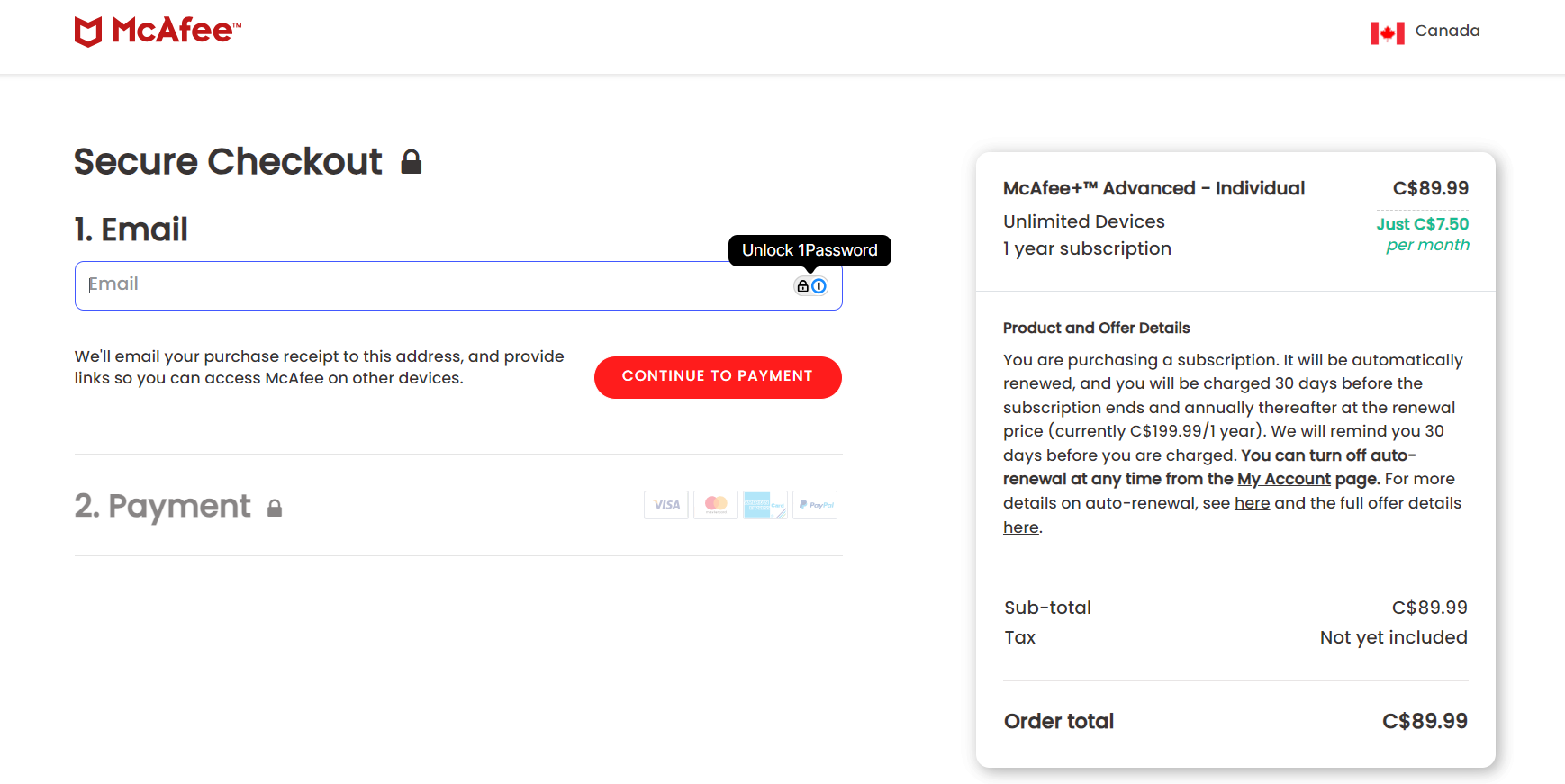Select the Visa card icon
Viewport: 1565px width, 784px height.
[666, 505]
